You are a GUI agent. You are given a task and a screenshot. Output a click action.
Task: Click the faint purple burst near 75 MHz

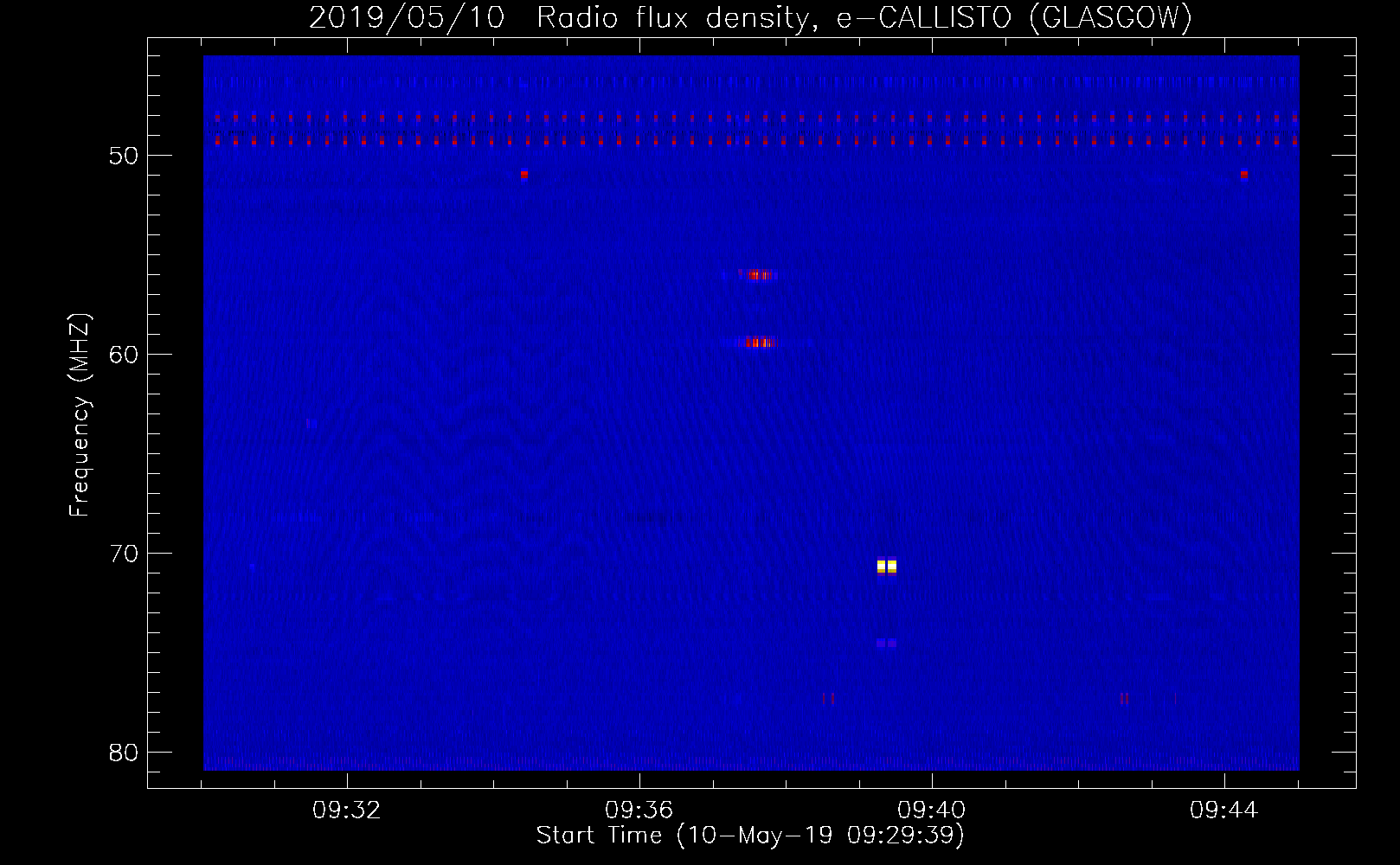click(887, 643)
